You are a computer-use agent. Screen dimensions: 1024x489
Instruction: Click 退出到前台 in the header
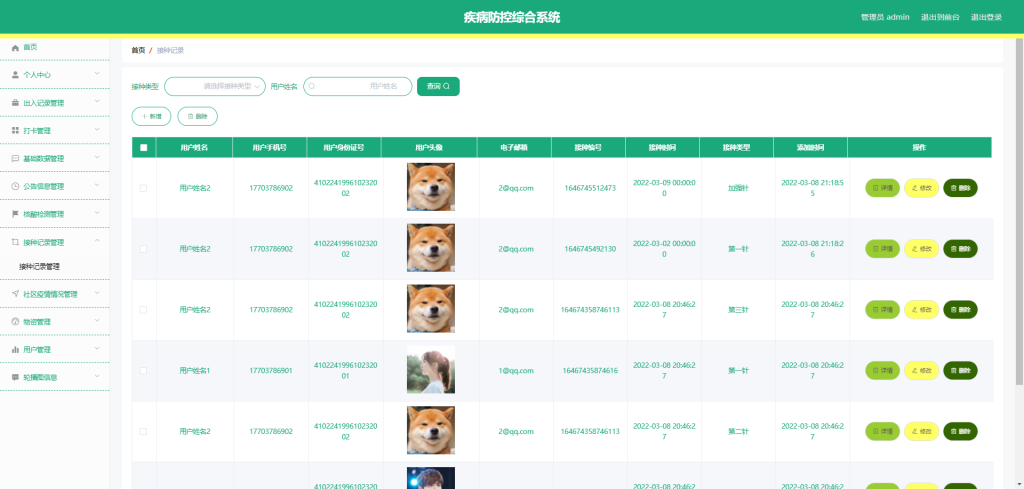tap(940, 18)
